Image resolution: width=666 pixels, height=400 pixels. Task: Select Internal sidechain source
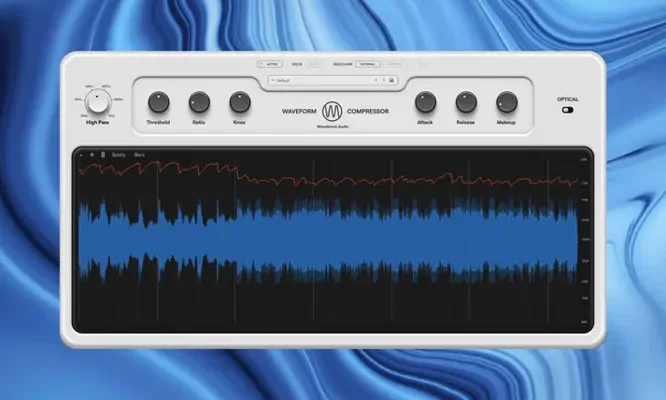tap(367, 64)
